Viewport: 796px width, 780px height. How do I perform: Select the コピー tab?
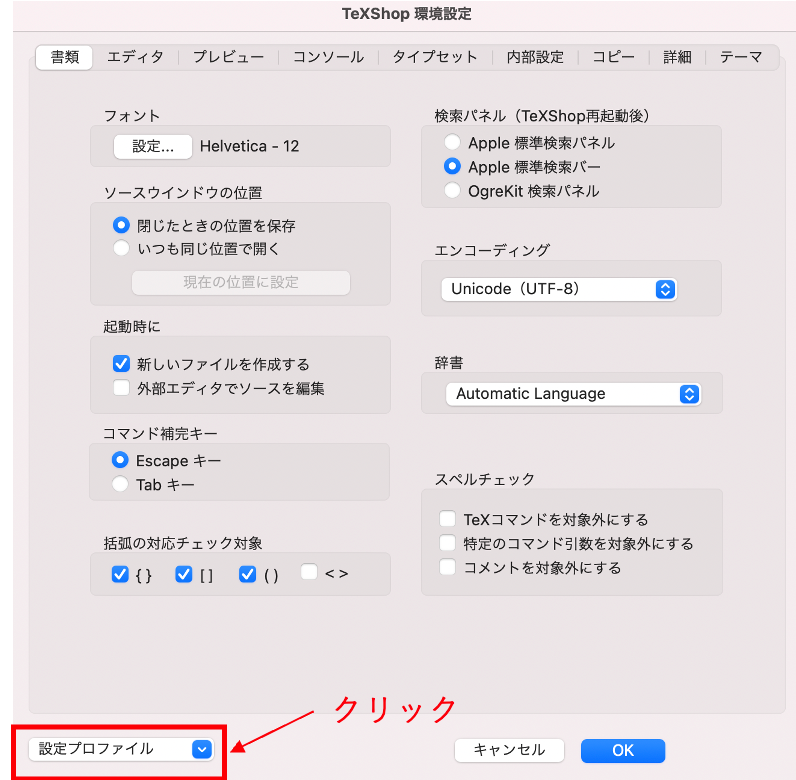pos(613,57)
